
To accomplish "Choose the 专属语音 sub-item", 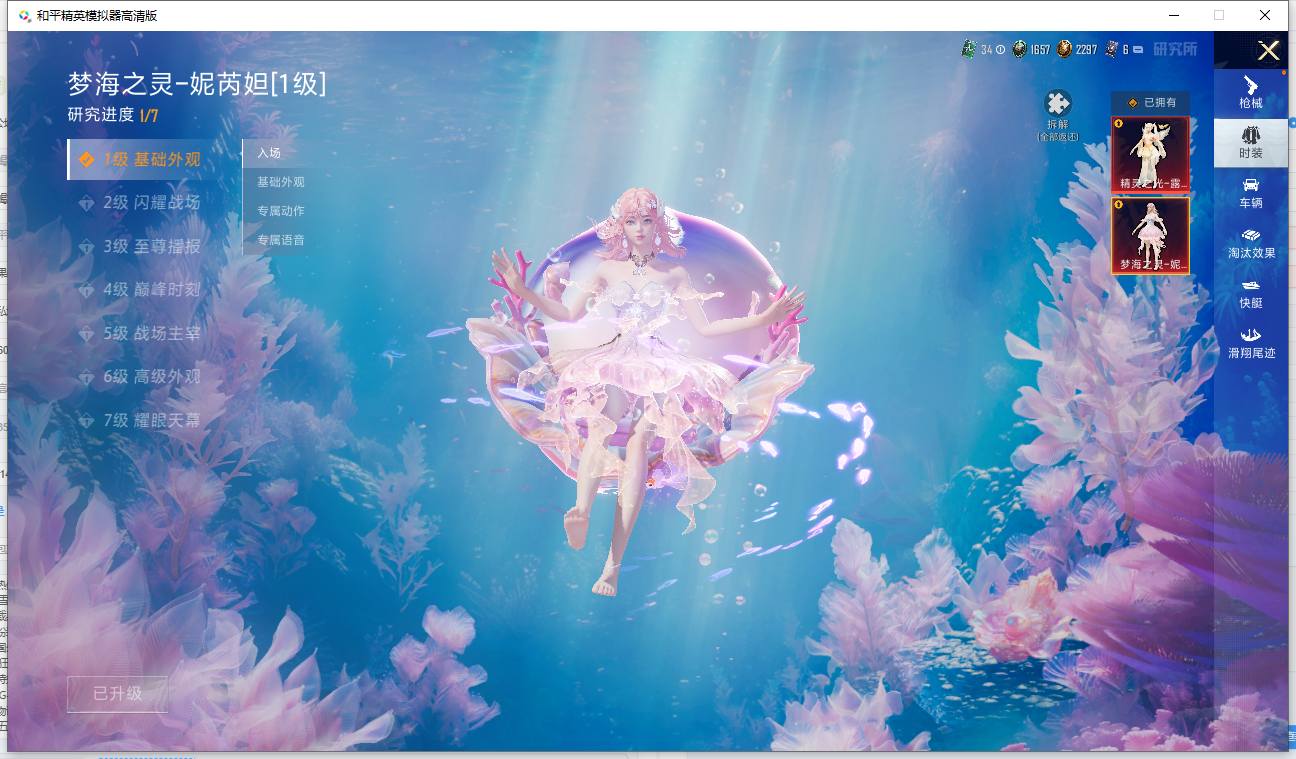I will (280, 240).
